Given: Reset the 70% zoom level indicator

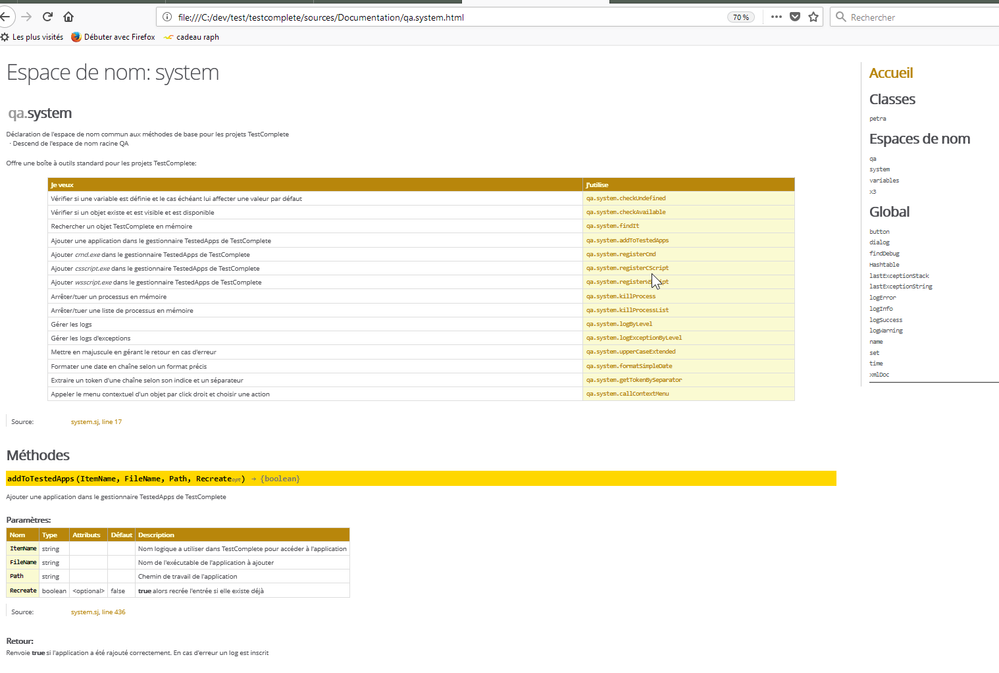Looking at the screenshot, I should click(x=740, y=17).
